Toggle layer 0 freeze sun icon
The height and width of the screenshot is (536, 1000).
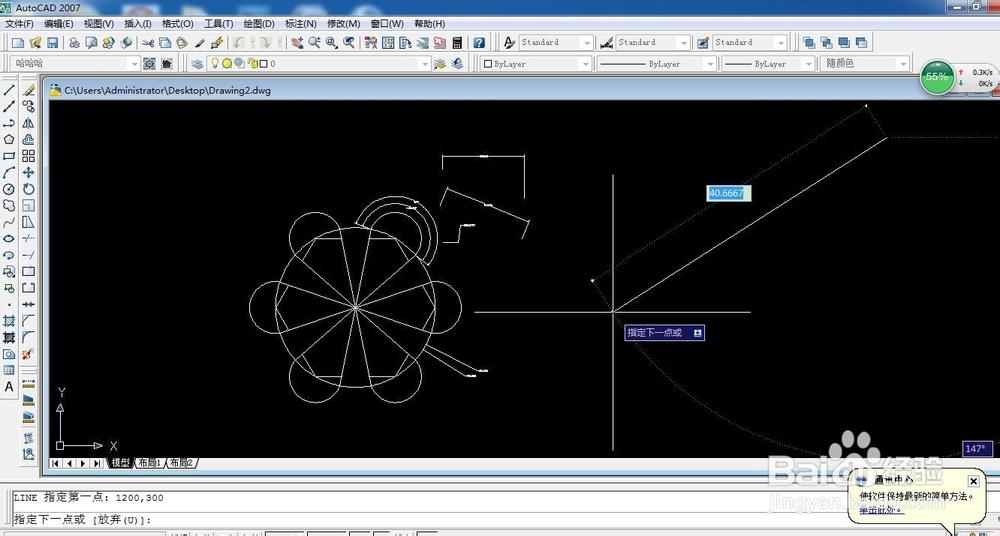tap(227, 63)
